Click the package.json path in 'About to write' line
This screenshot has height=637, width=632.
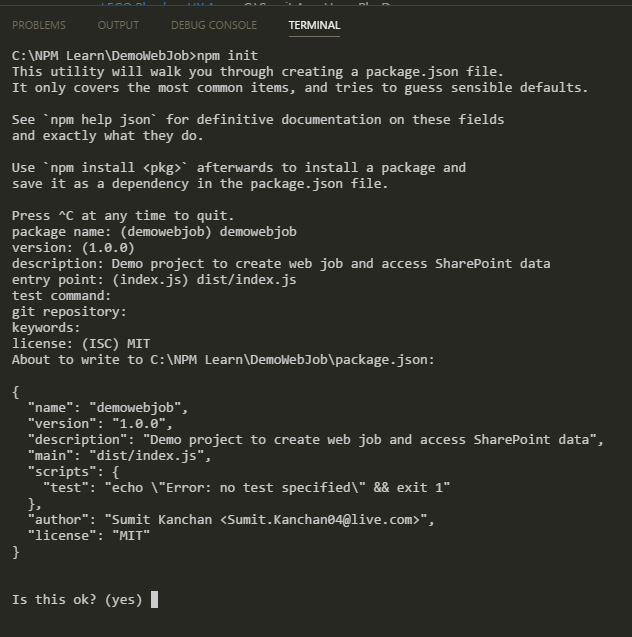point(289,360)
